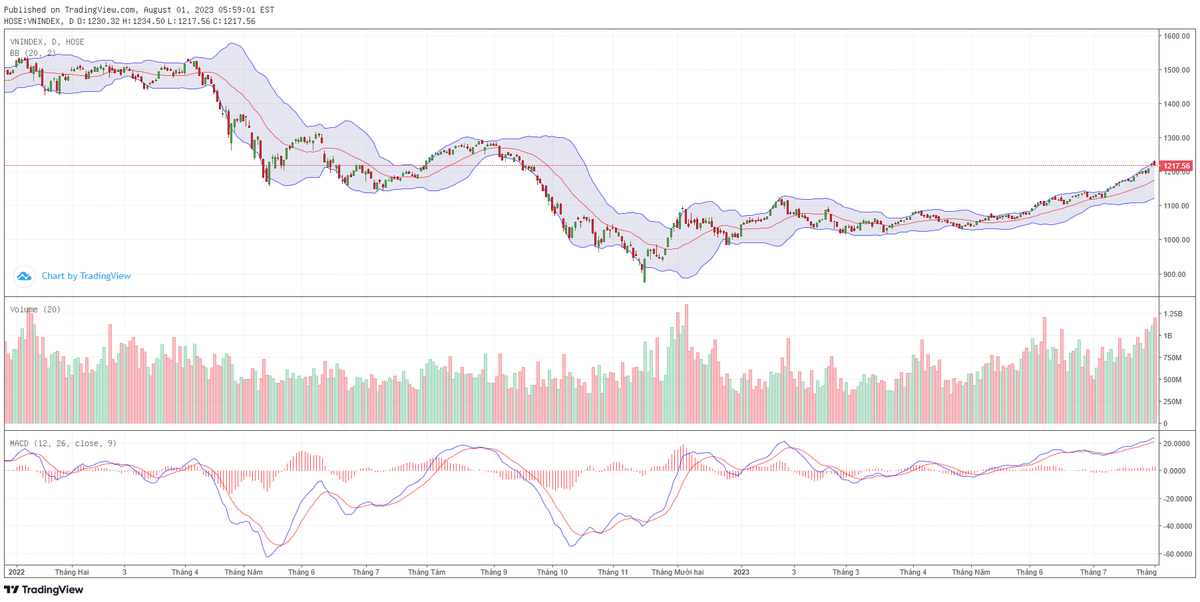Click 'Tháng Hai' on the time axis

pyautogui.click(x=72, y=572)
